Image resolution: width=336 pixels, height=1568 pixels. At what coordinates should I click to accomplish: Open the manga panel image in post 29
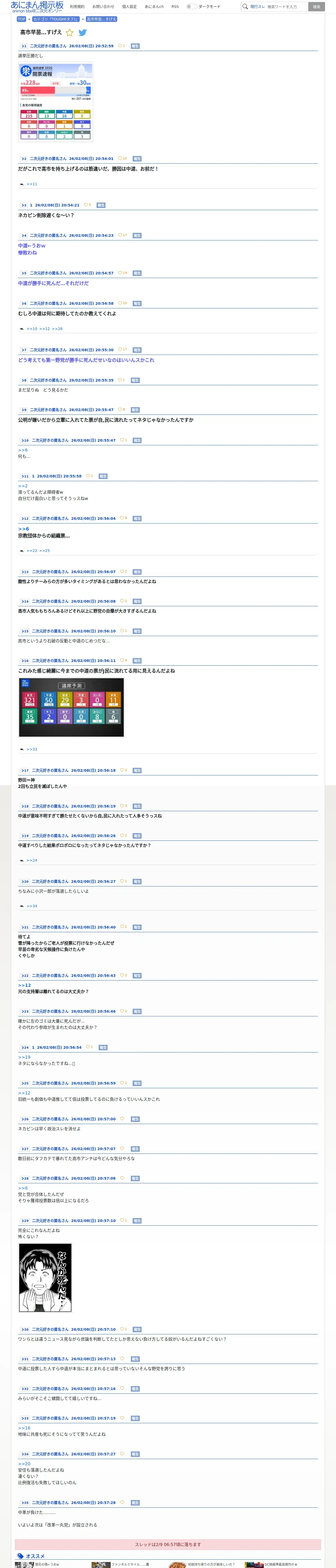(45, 1278)
